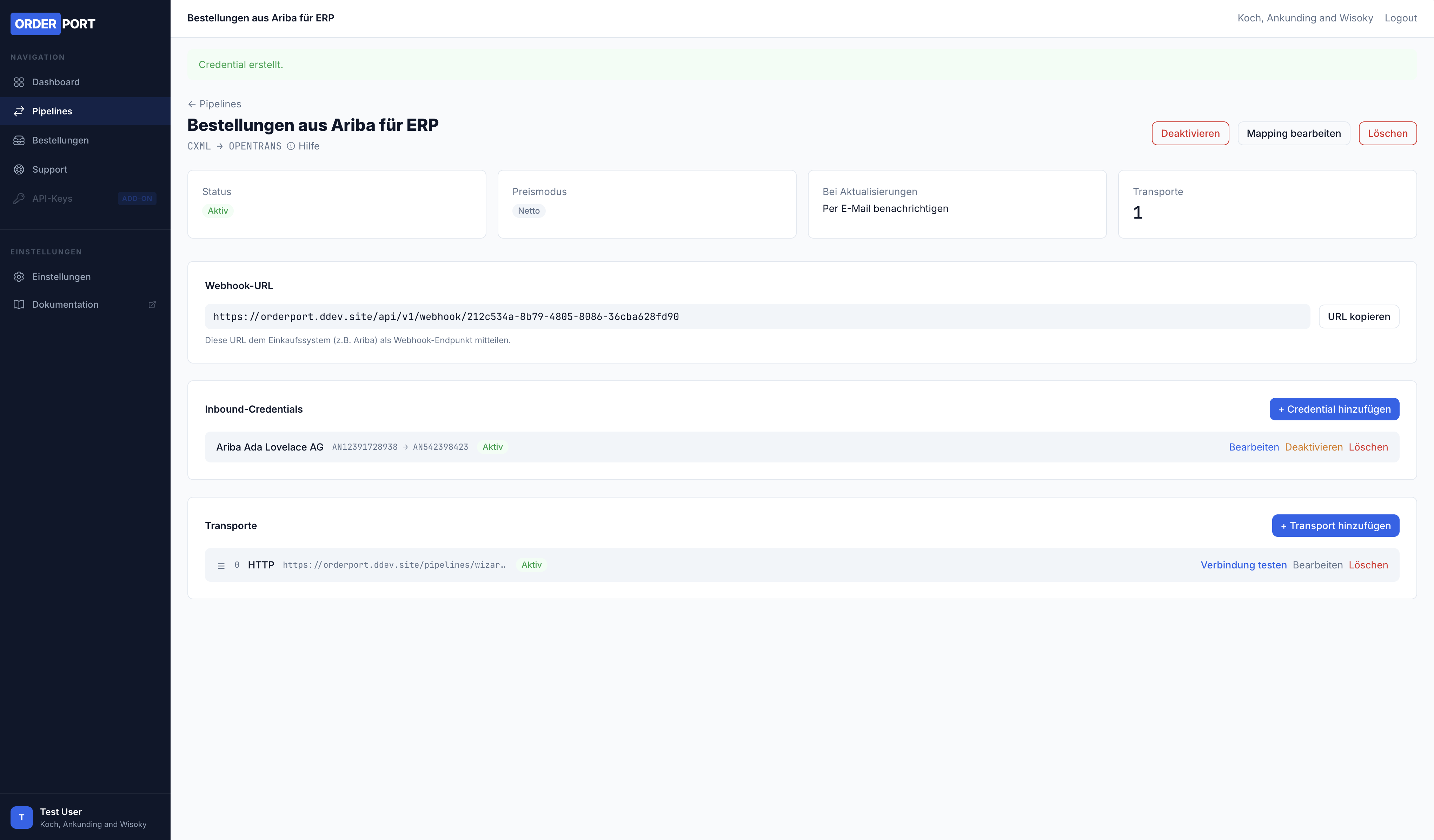This screenshot has width=1434, height=840.
Task: Click the Support lifebuoy icon
Action: coord(19,169)
